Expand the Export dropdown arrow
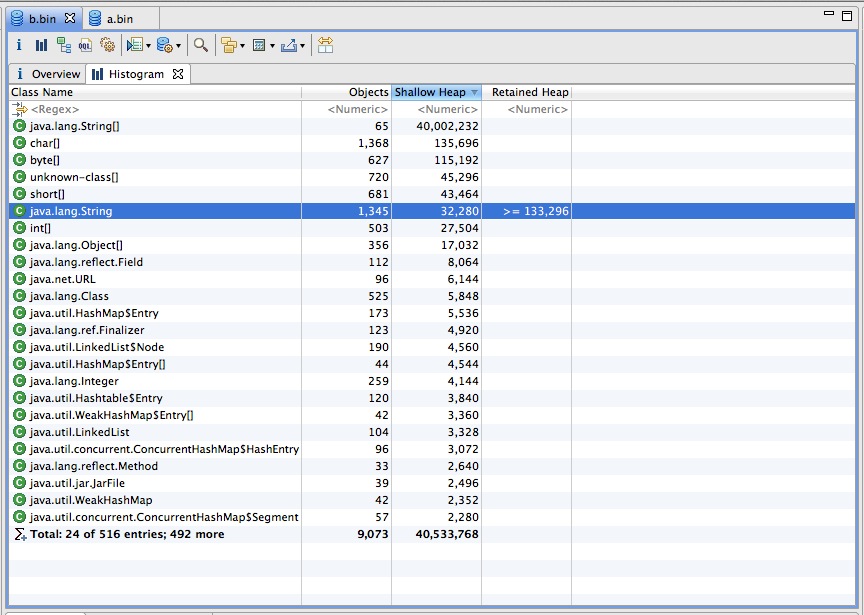Image resolution: width=864 pixels, height=615 pixels. click(x=302, y=46)
